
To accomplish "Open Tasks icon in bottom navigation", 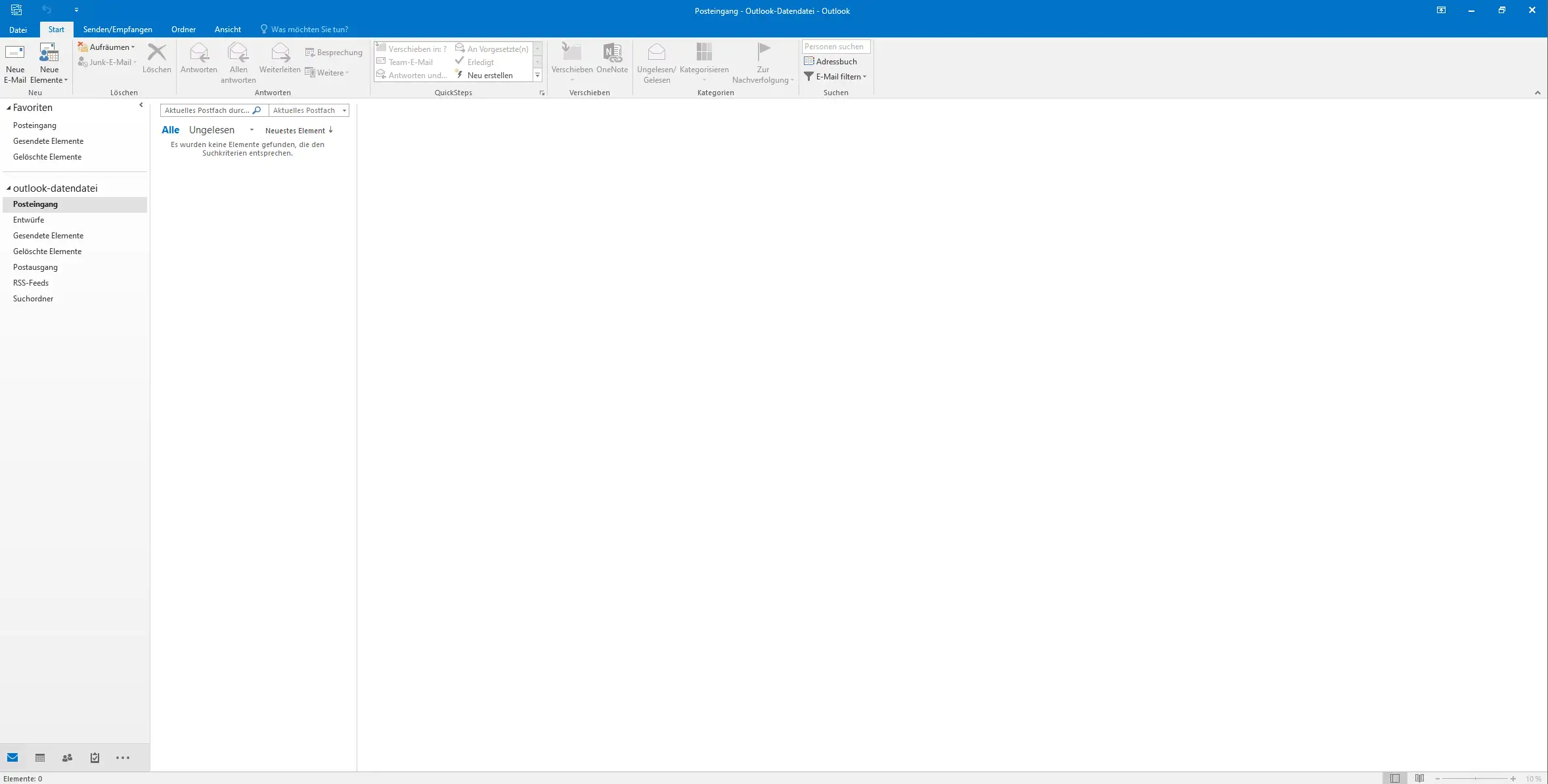I will [x=95, y=758].
